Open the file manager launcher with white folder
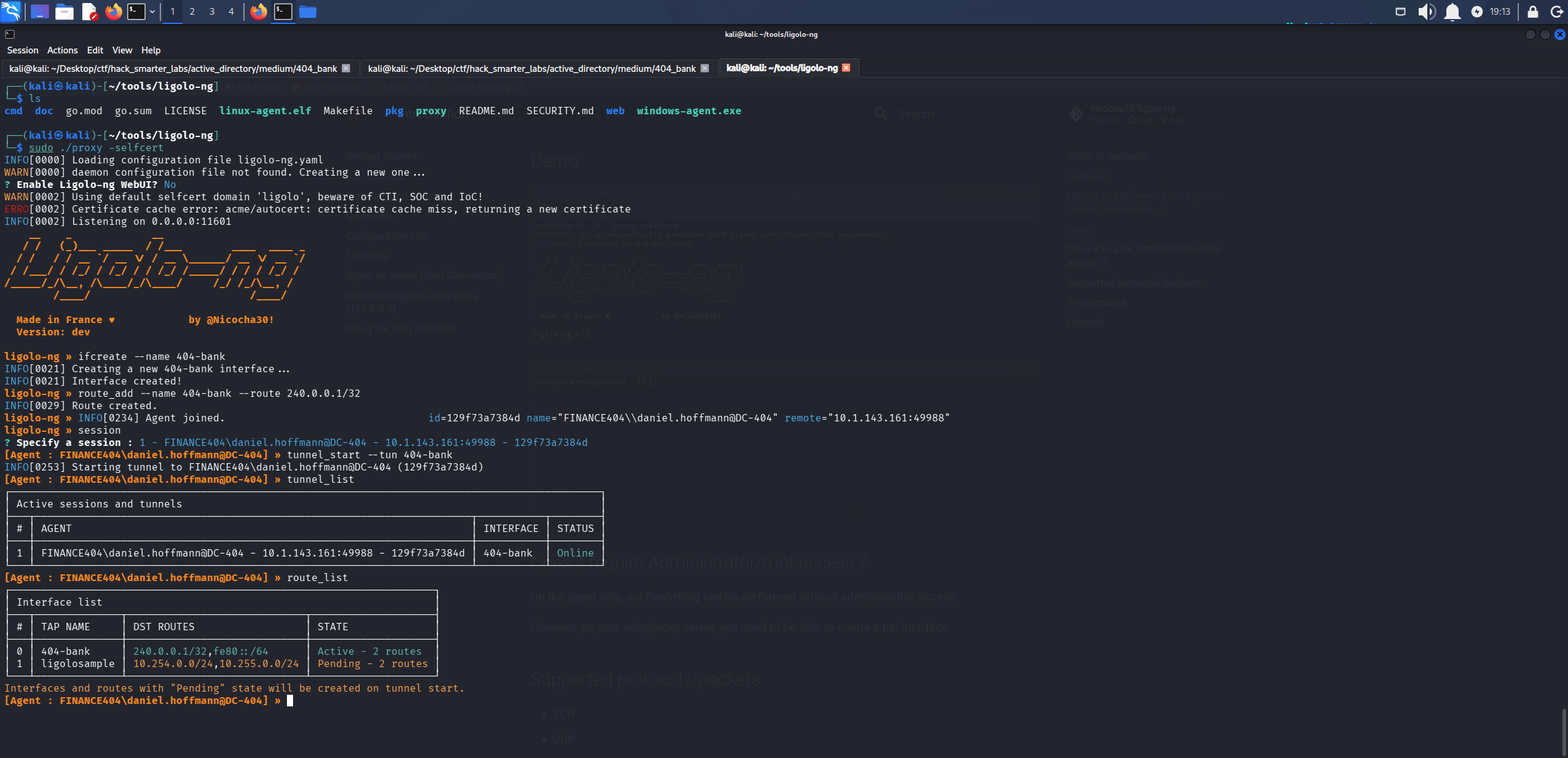 tap(65, 12)
